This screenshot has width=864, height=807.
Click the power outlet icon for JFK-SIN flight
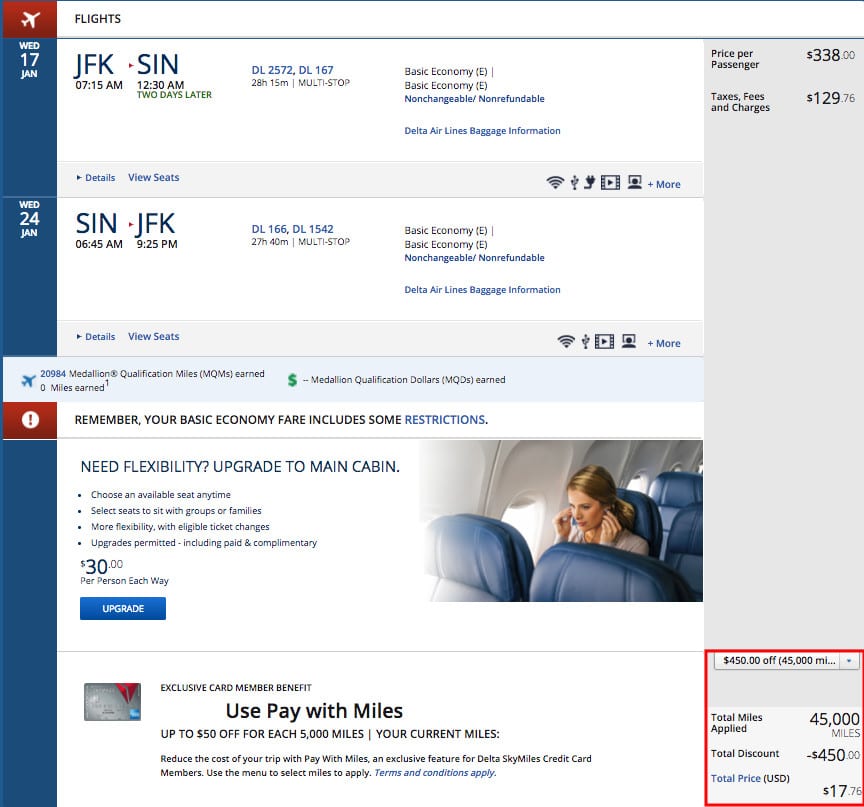[588, 183]
